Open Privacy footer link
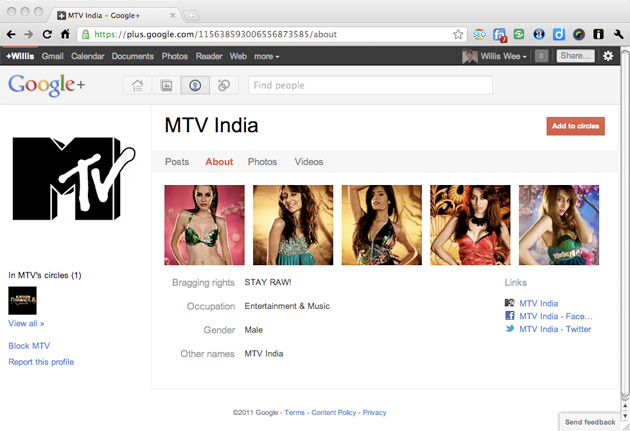Image resolution: width=630 pixels, height=431 pixels. pyautogui.click(x=374, y=413)
